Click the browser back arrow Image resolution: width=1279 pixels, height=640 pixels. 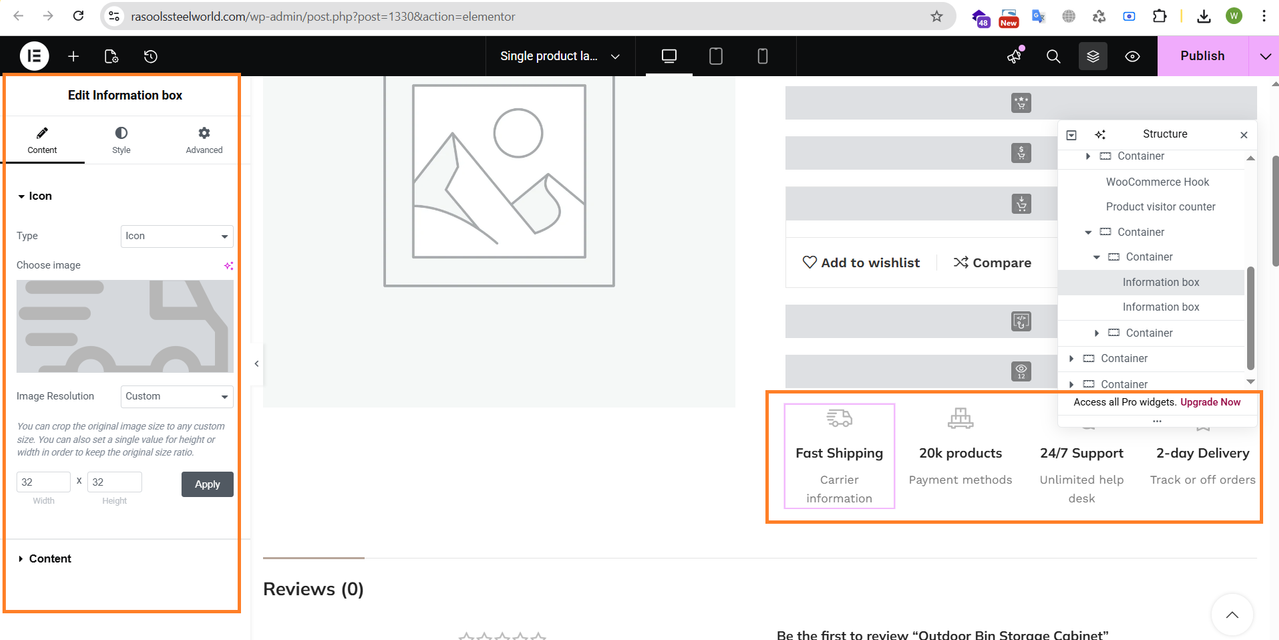tap(18, 16)
